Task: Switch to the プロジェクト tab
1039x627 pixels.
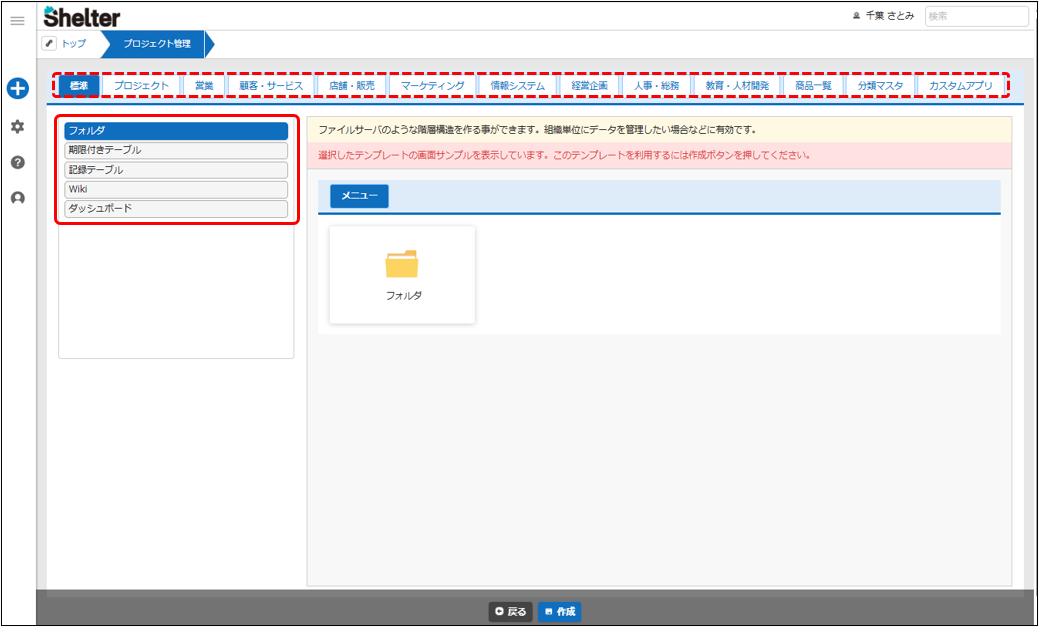Action: pyautogui.click(x=141, y=86)
